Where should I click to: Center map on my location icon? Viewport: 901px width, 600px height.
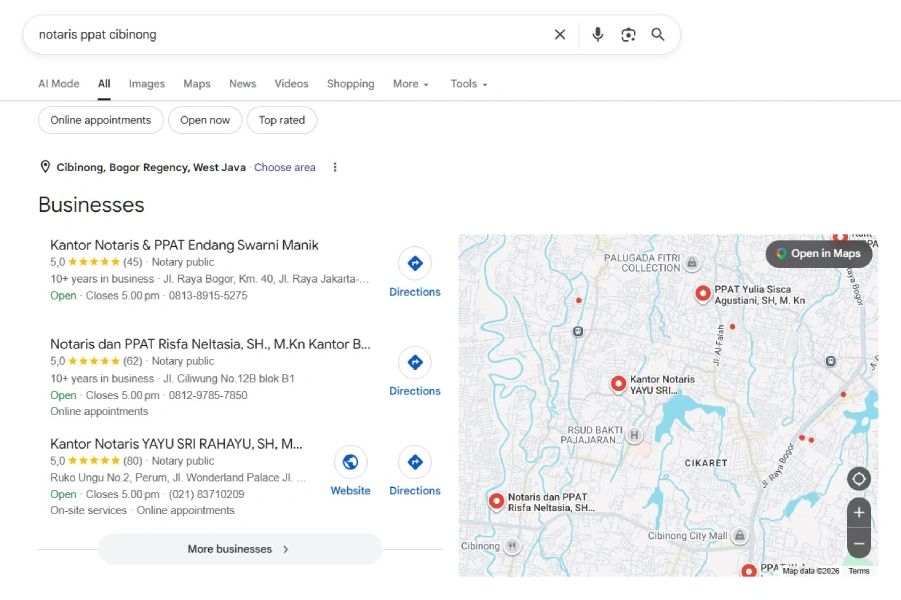[x=859, y=479]
